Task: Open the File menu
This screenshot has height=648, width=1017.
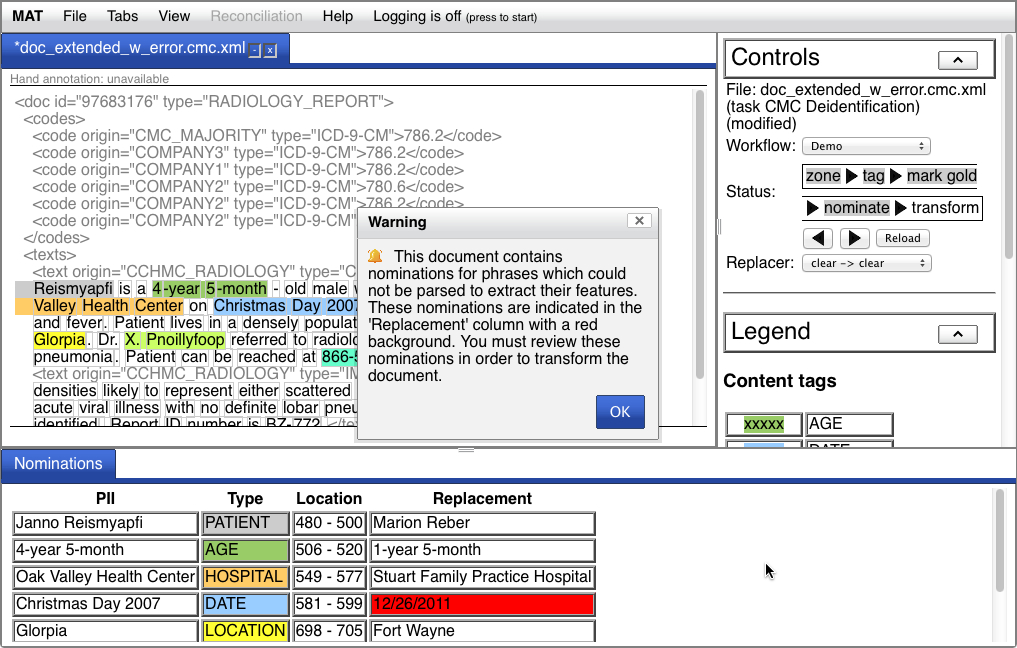Action: click(74, 16)
